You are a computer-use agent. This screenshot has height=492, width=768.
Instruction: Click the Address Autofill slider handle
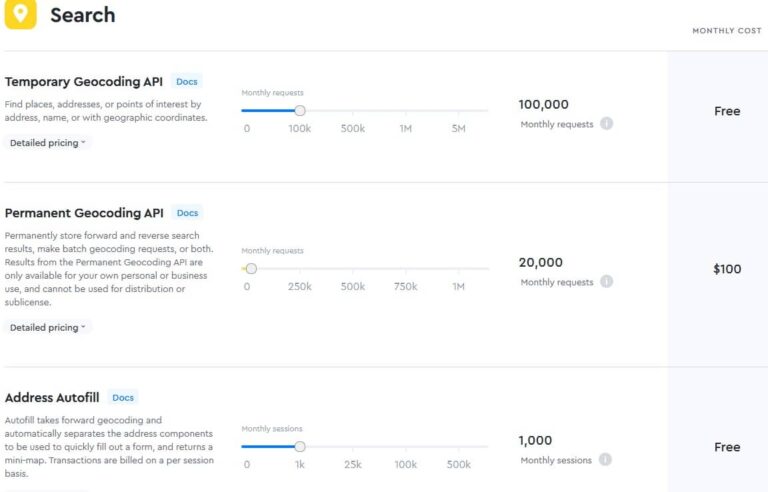click(300, 447)
